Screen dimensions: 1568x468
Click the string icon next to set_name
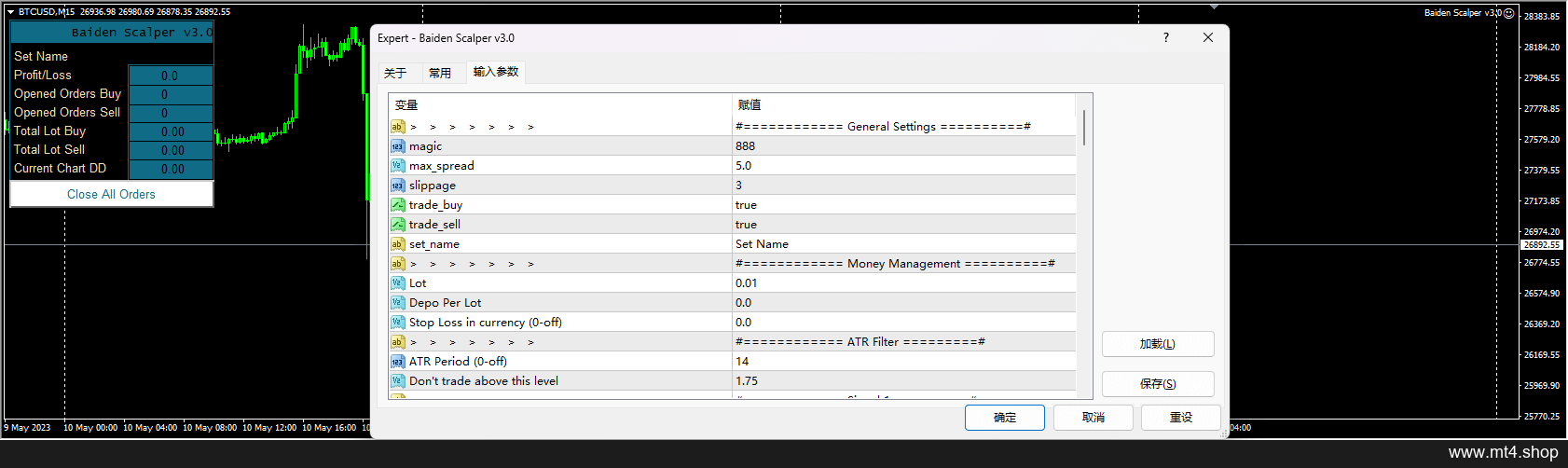point(398,244)
